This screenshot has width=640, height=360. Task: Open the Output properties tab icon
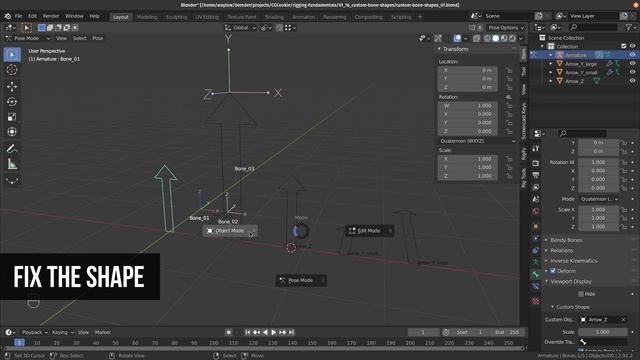[x=536, y=175]
